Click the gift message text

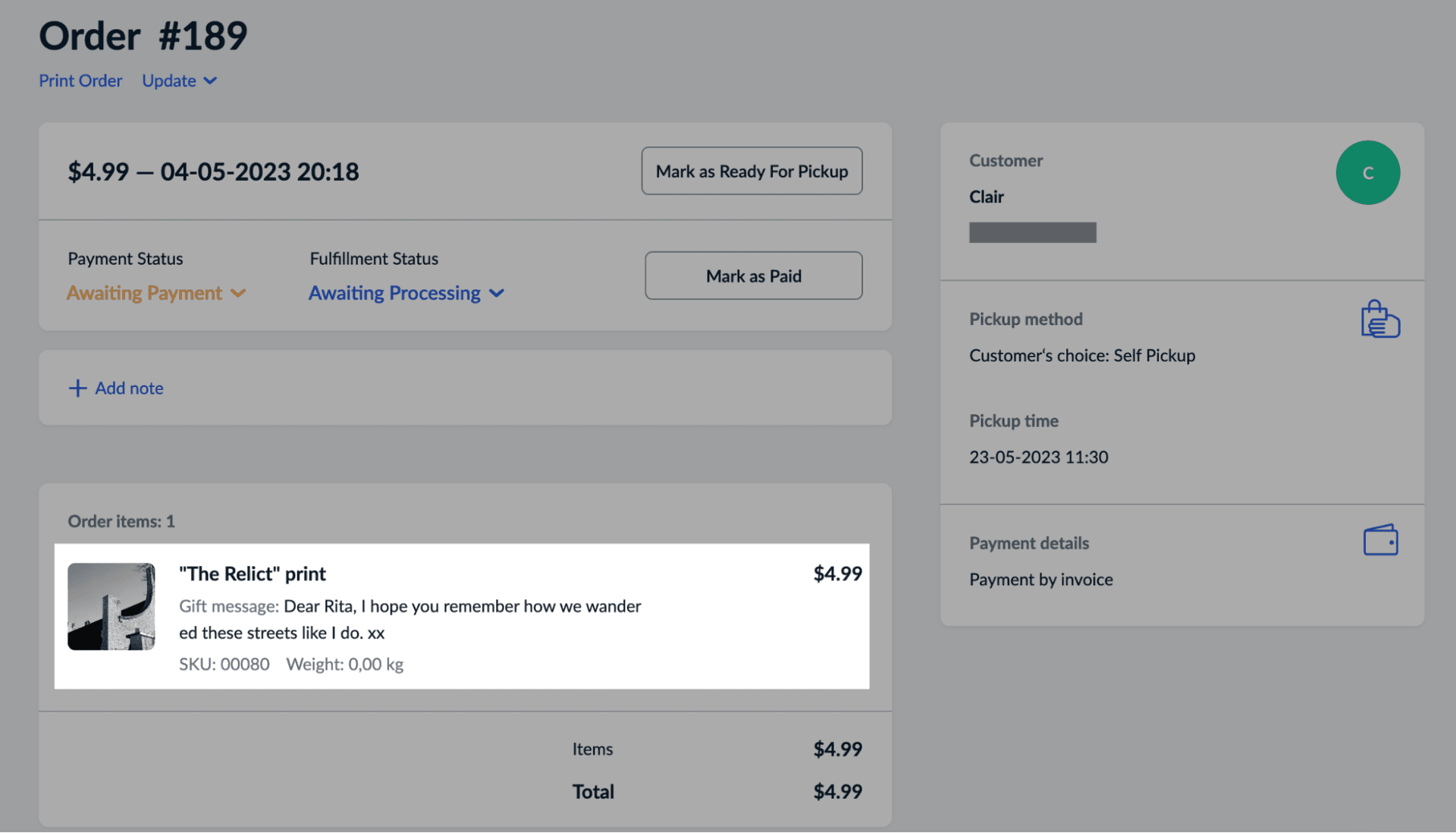(x=409, y=619)
